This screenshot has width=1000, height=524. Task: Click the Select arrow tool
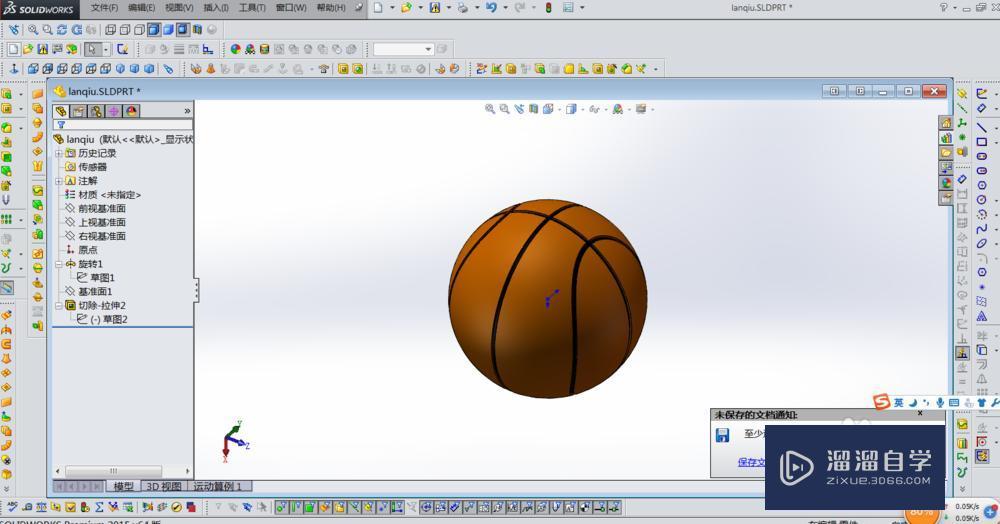tap(93, 49)
